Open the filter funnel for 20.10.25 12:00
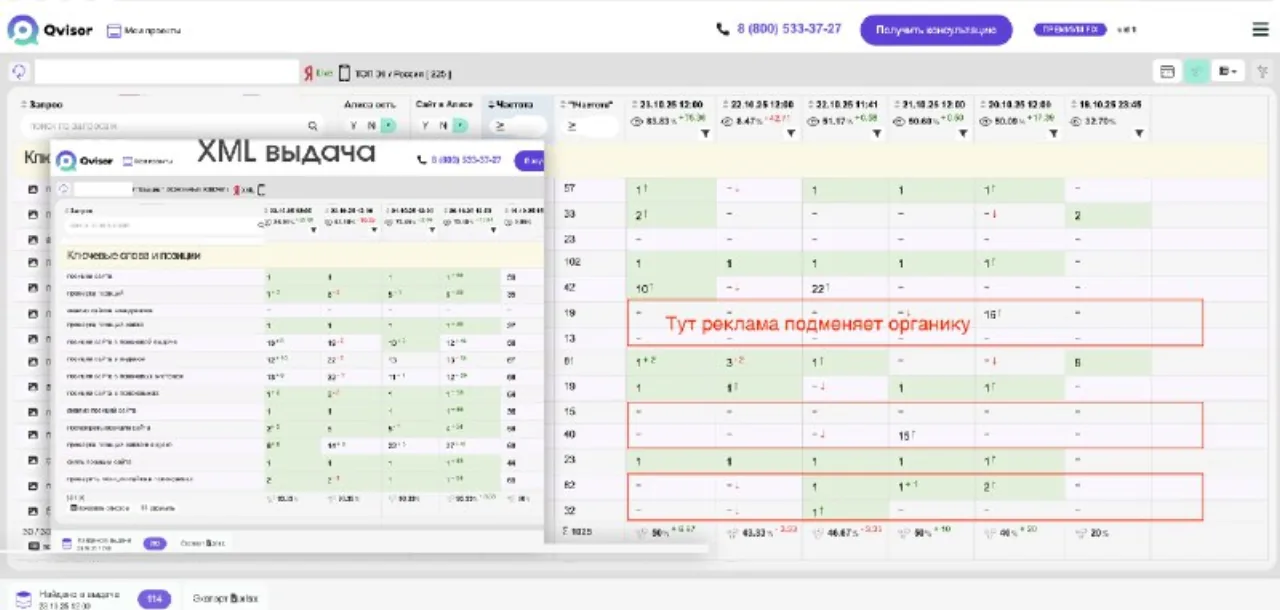 1053,133
